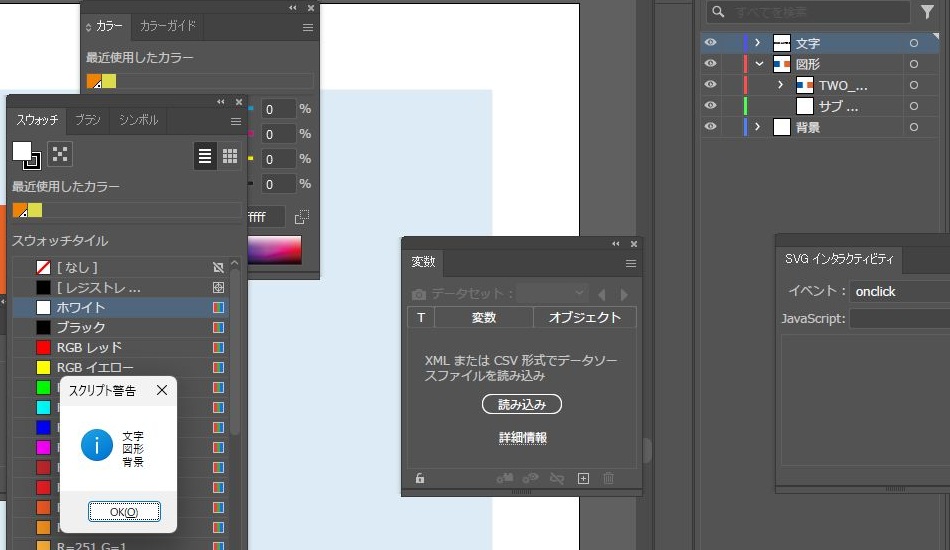The width and height of the screenshot is (950, 550).
Task: Click the 読み込み import button
Action: pos(522,404)
